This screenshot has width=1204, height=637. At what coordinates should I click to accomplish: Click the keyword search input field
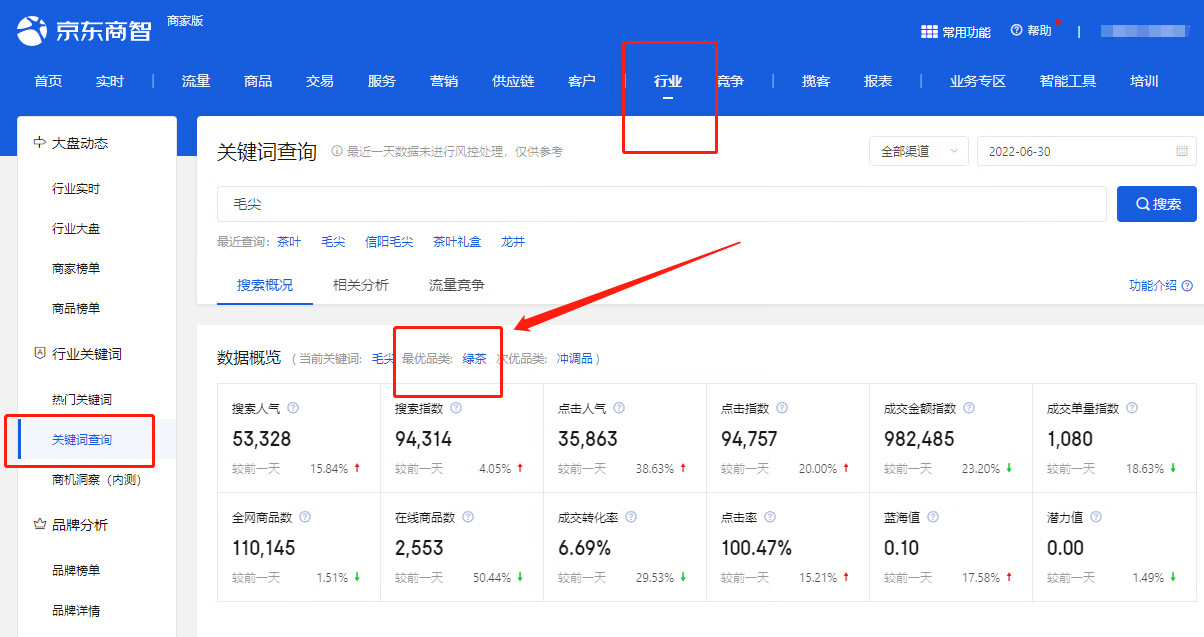(x=660, y=204)
